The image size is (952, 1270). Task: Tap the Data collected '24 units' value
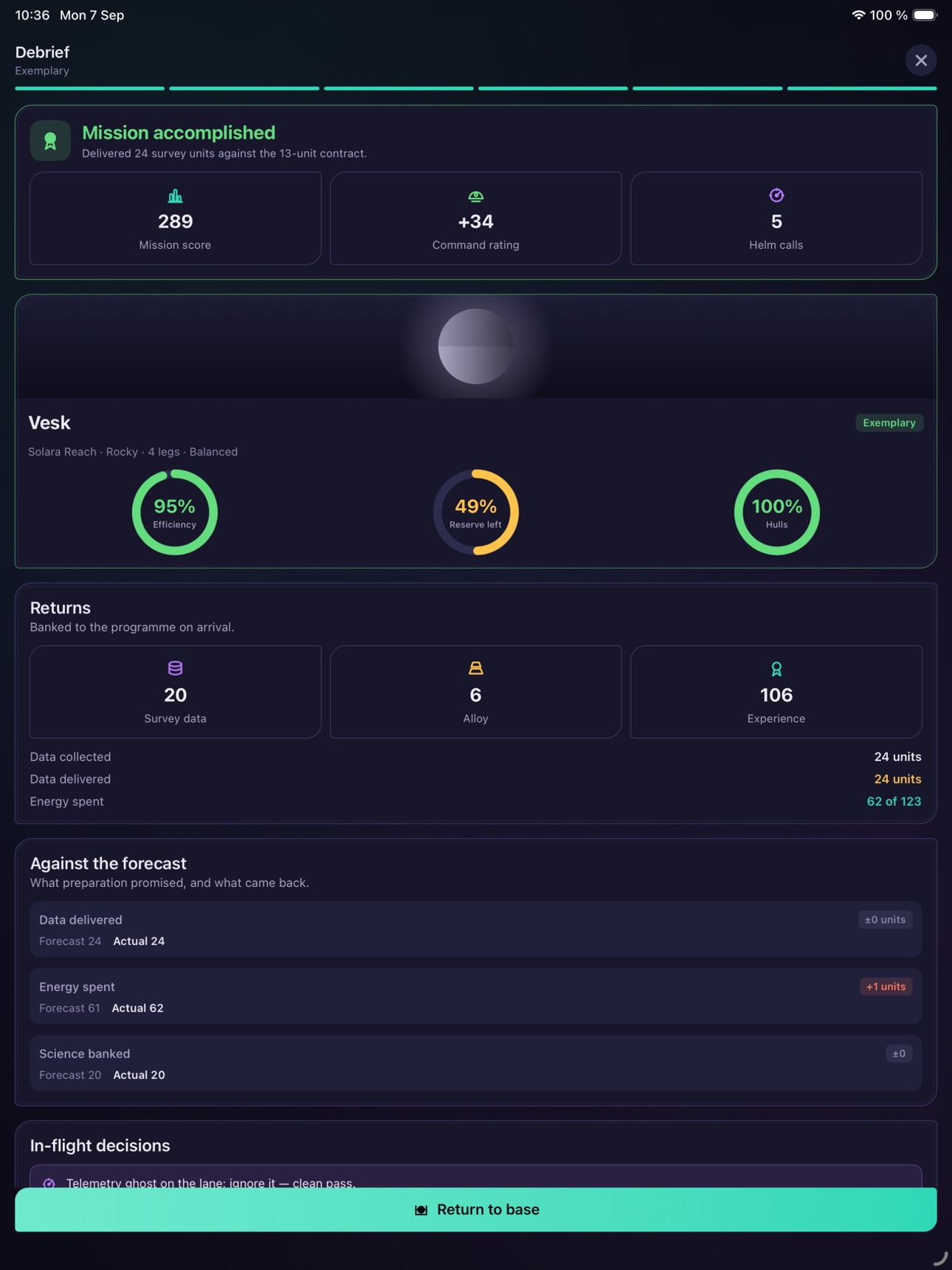click(897, 757)
